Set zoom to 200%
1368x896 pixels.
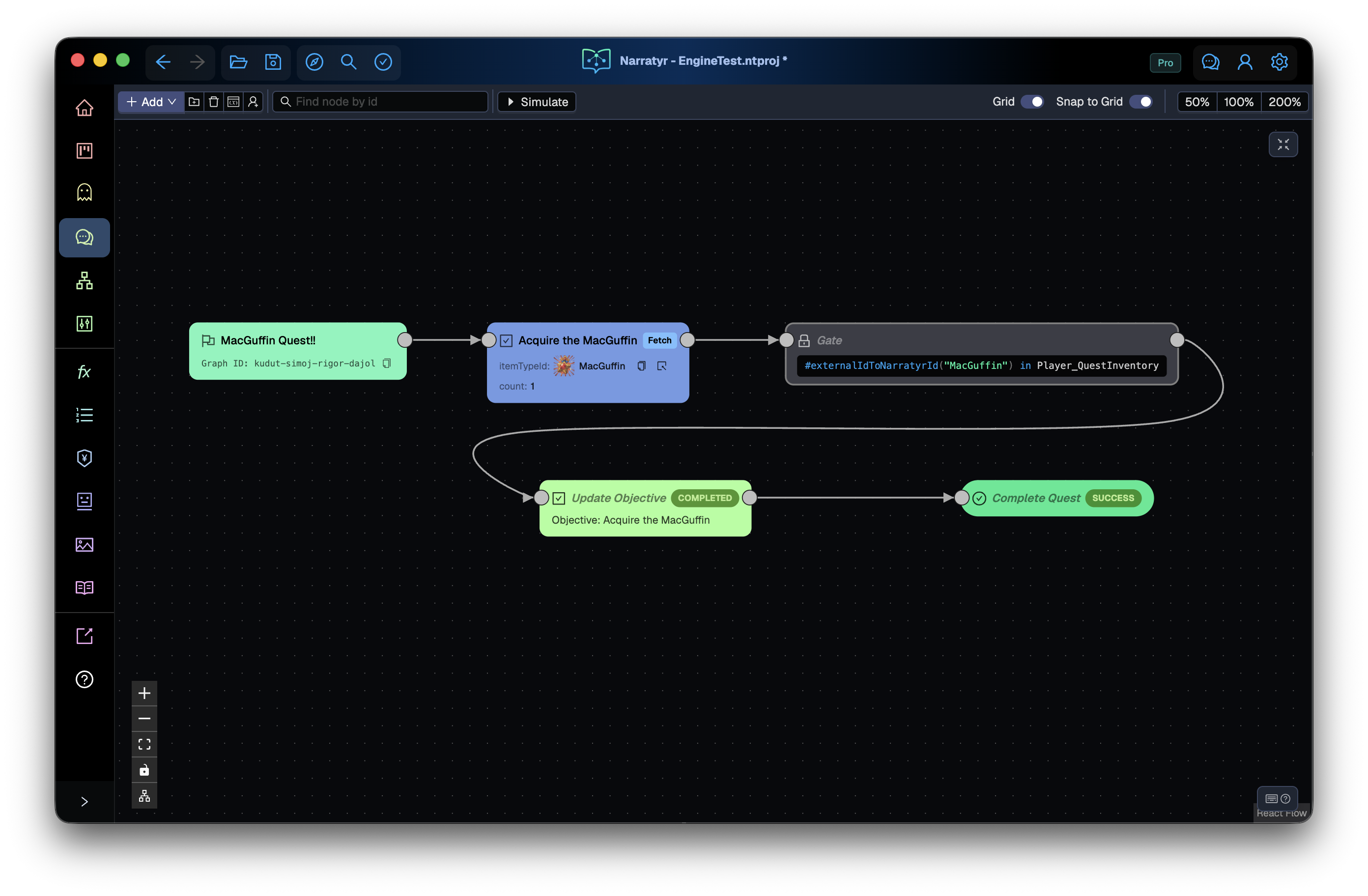(x=1284, y=102)
